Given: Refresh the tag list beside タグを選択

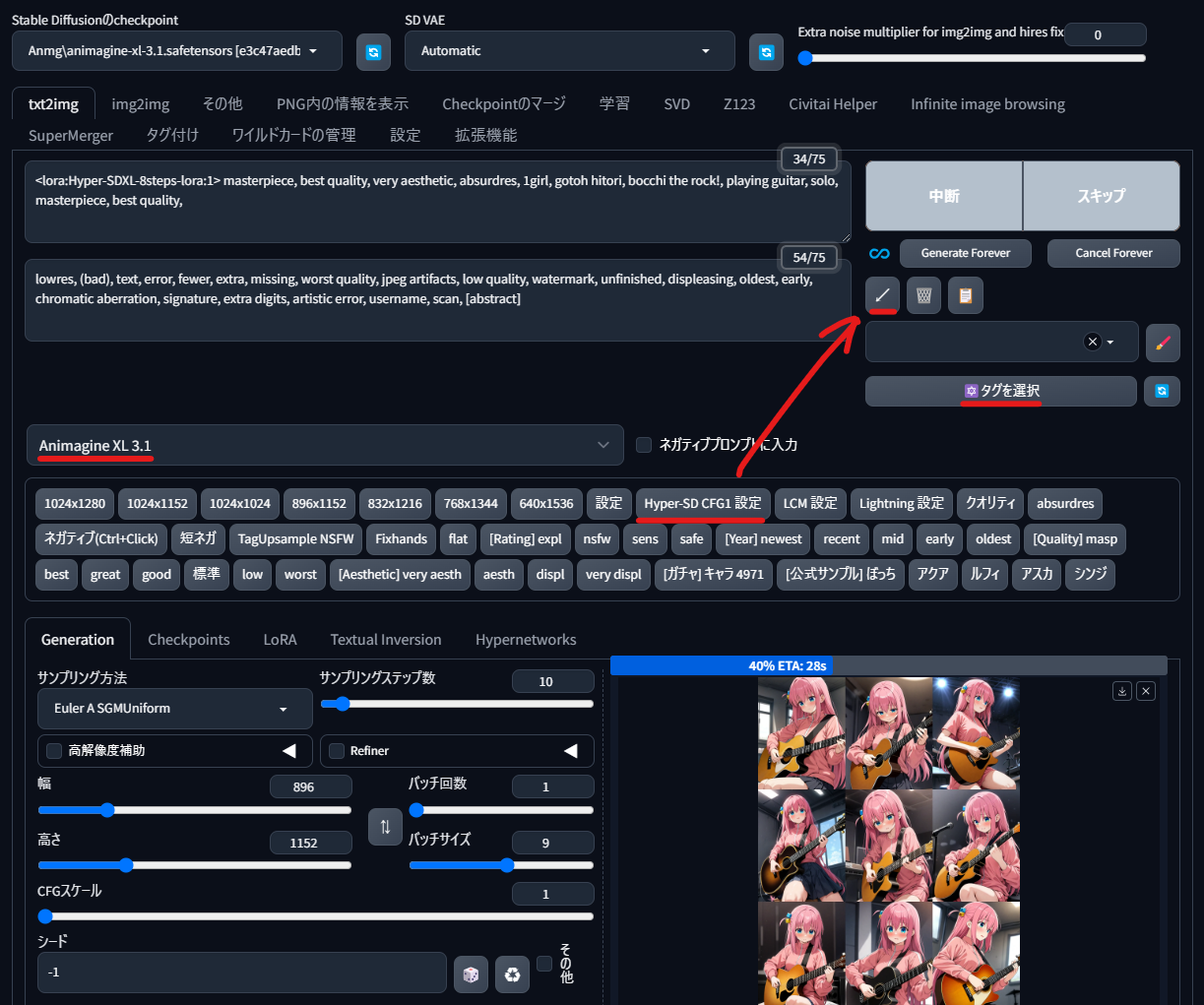Looking at the screenshot, I should pos(1162,391).
